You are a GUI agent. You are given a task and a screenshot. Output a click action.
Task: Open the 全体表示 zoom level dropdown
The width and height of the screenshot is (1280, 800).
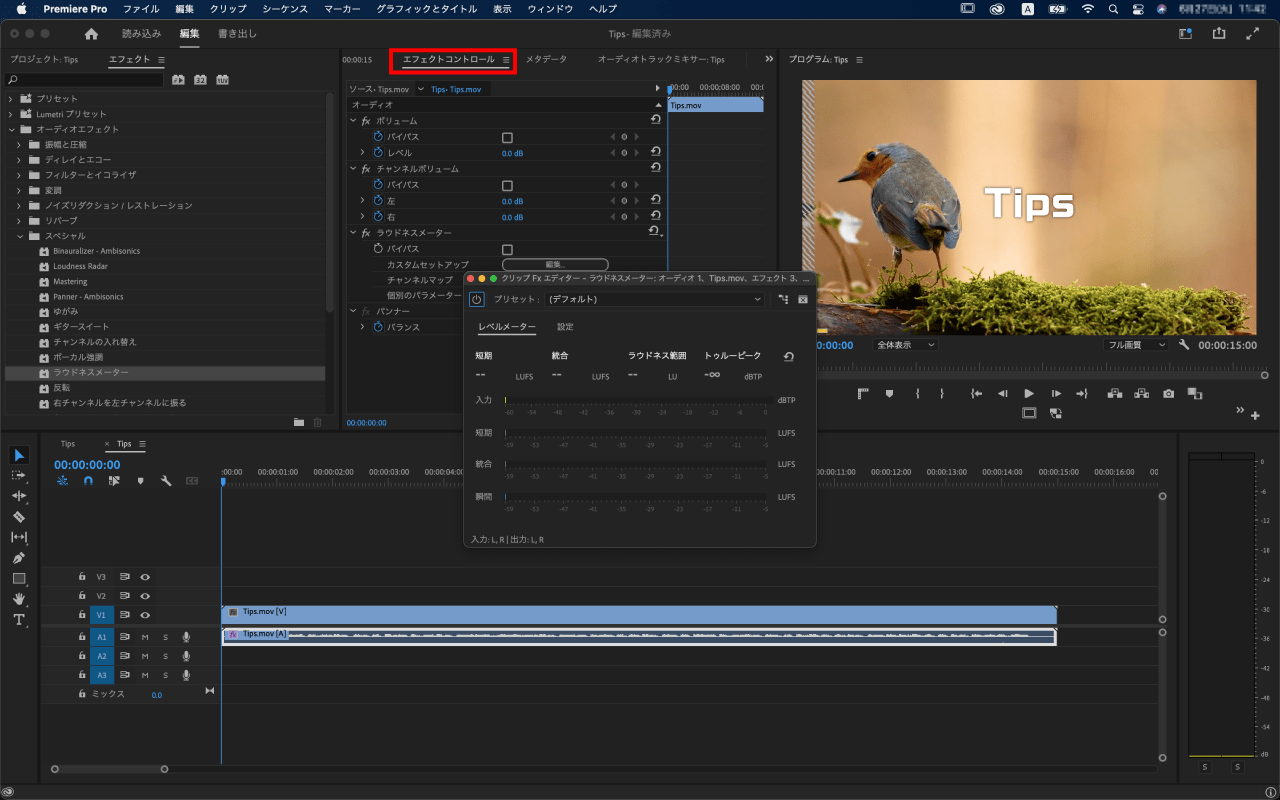pyautogui.click(x=906, y=345)
